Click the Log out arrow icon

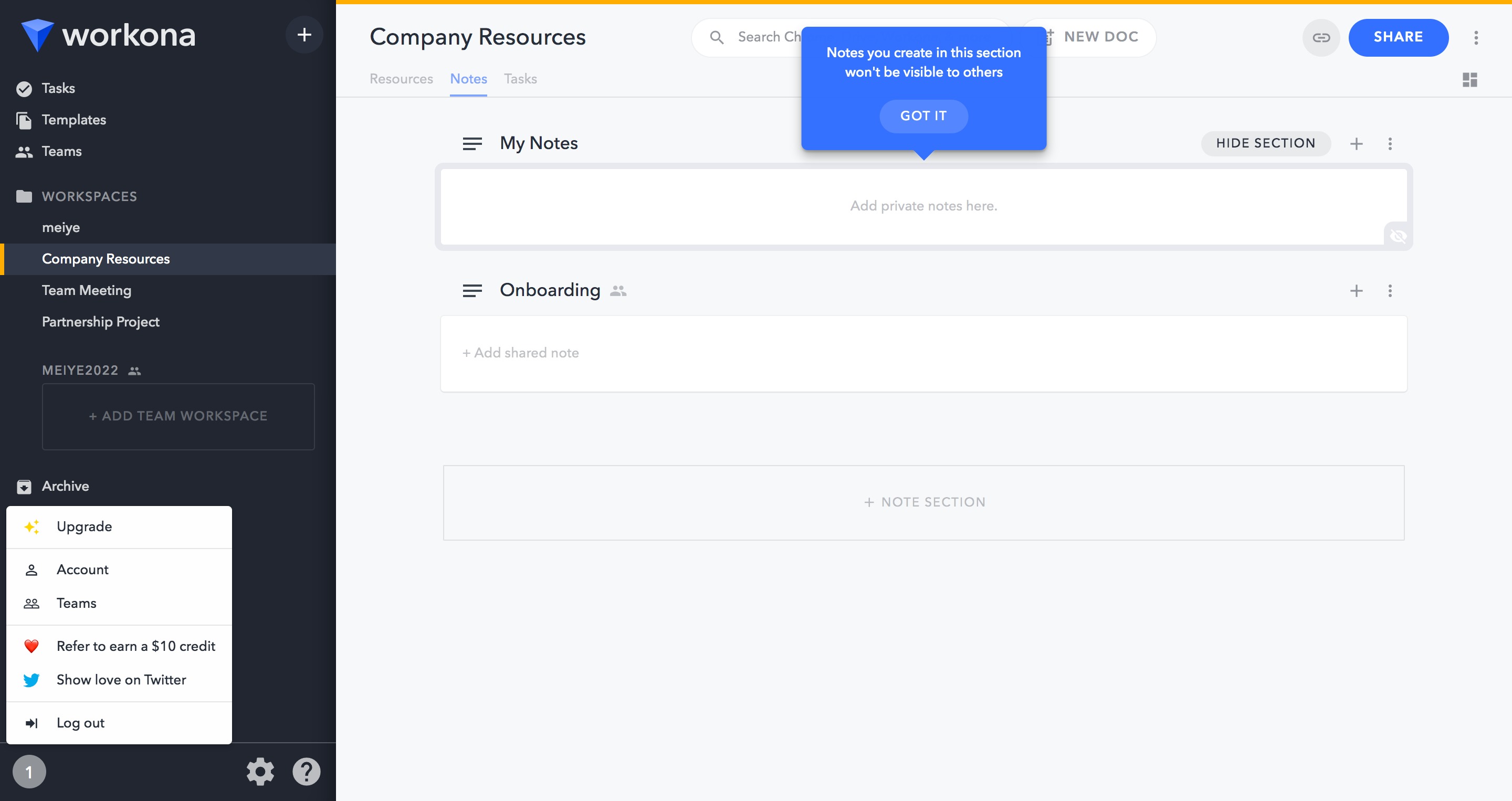click(31, 723)
